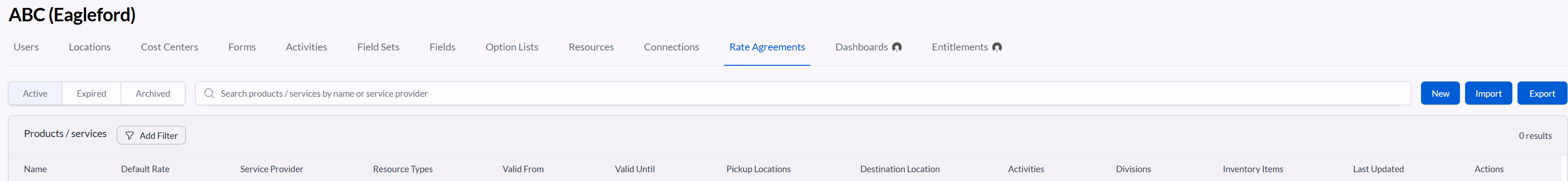Open the Connections tab

(671, 47)
